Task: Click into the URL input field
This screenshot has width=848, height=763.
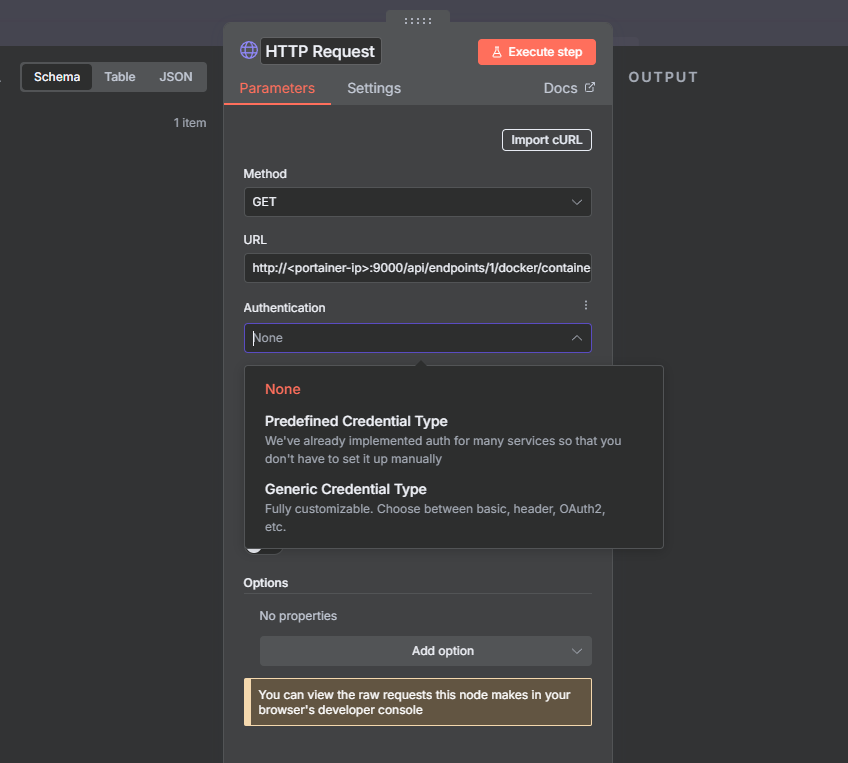Action: [x=417, y=268]
